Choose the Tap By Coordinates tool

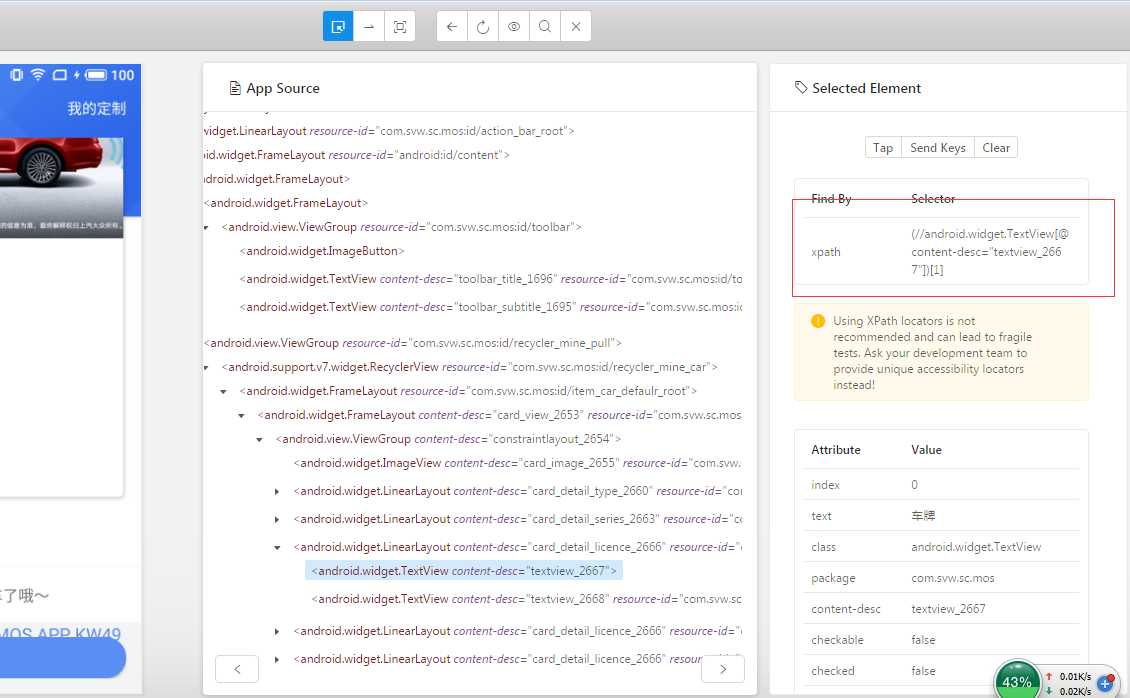tap(400, 27)
